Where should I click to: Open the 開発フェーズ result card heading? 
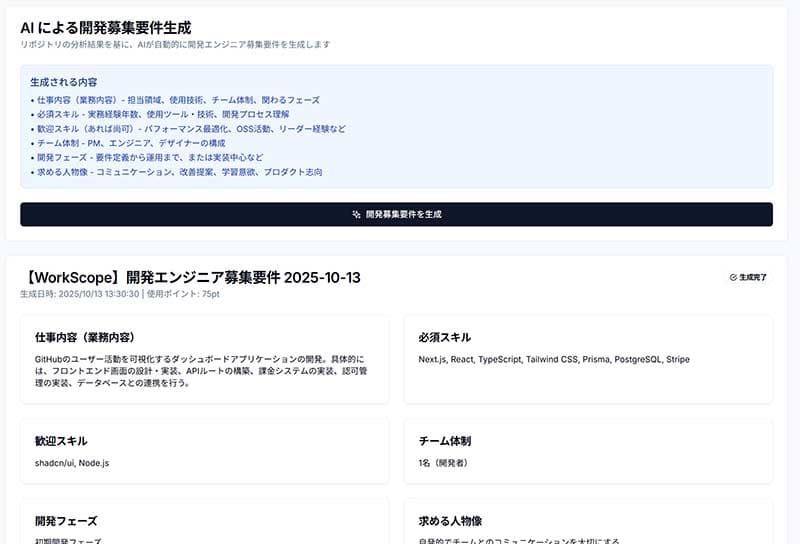(66, 521)
